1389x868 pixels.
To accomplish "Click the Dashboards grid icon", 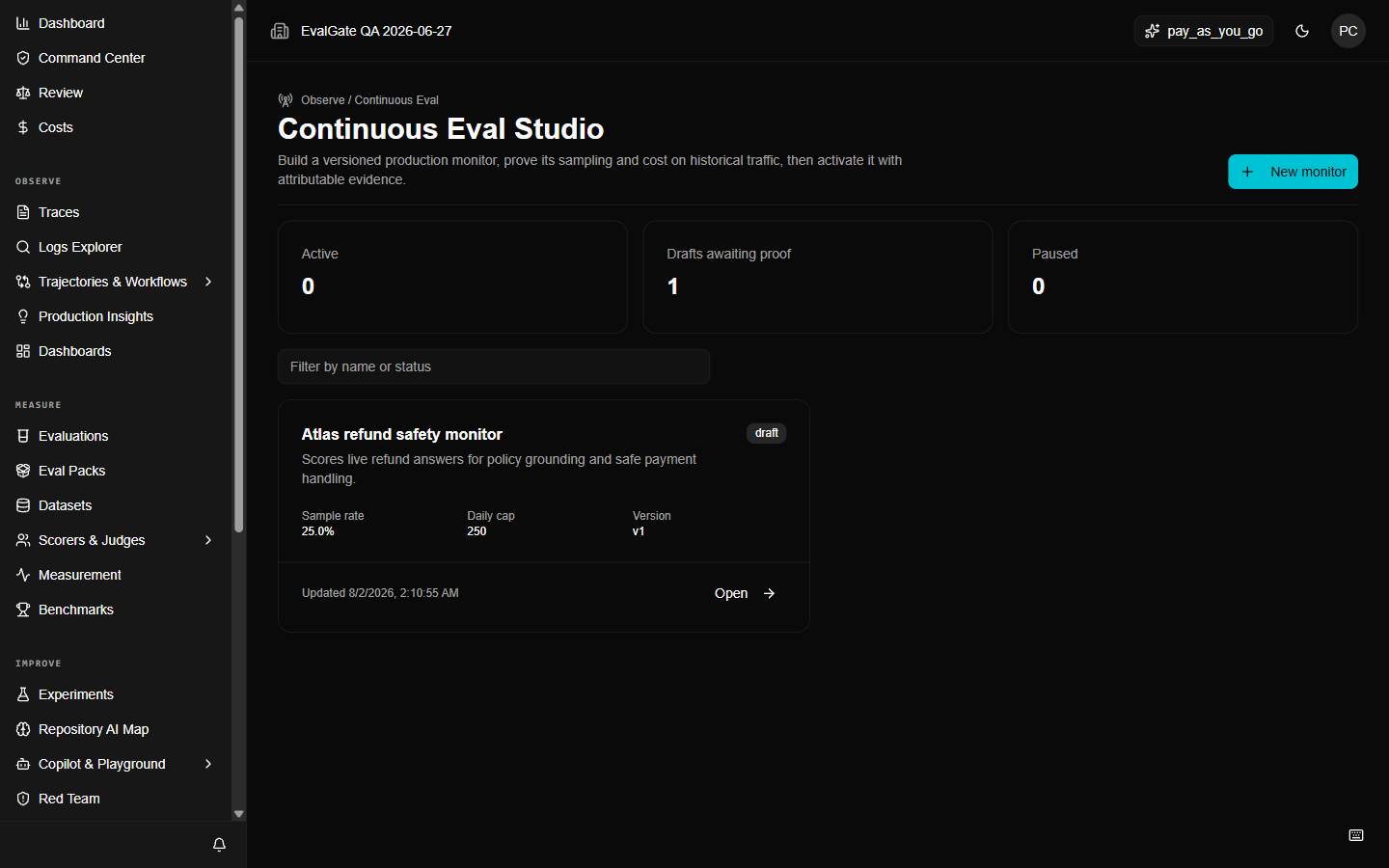I will point(23,351).
